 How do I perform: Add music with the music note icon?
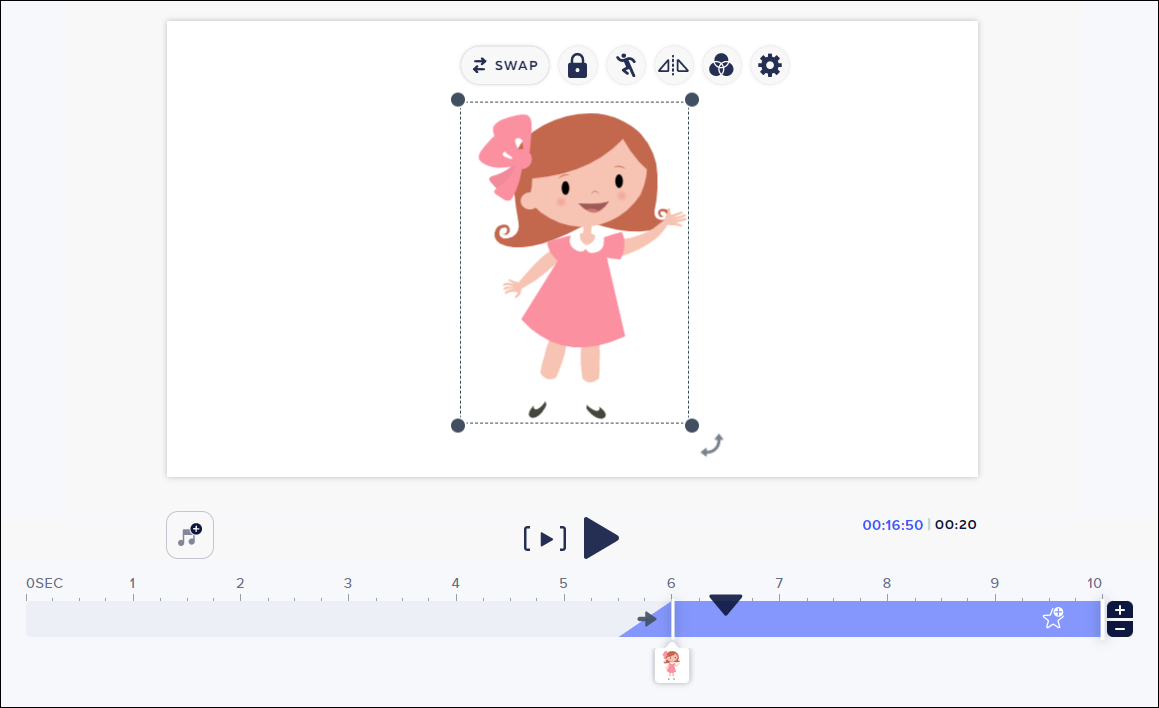coord(190,535)
